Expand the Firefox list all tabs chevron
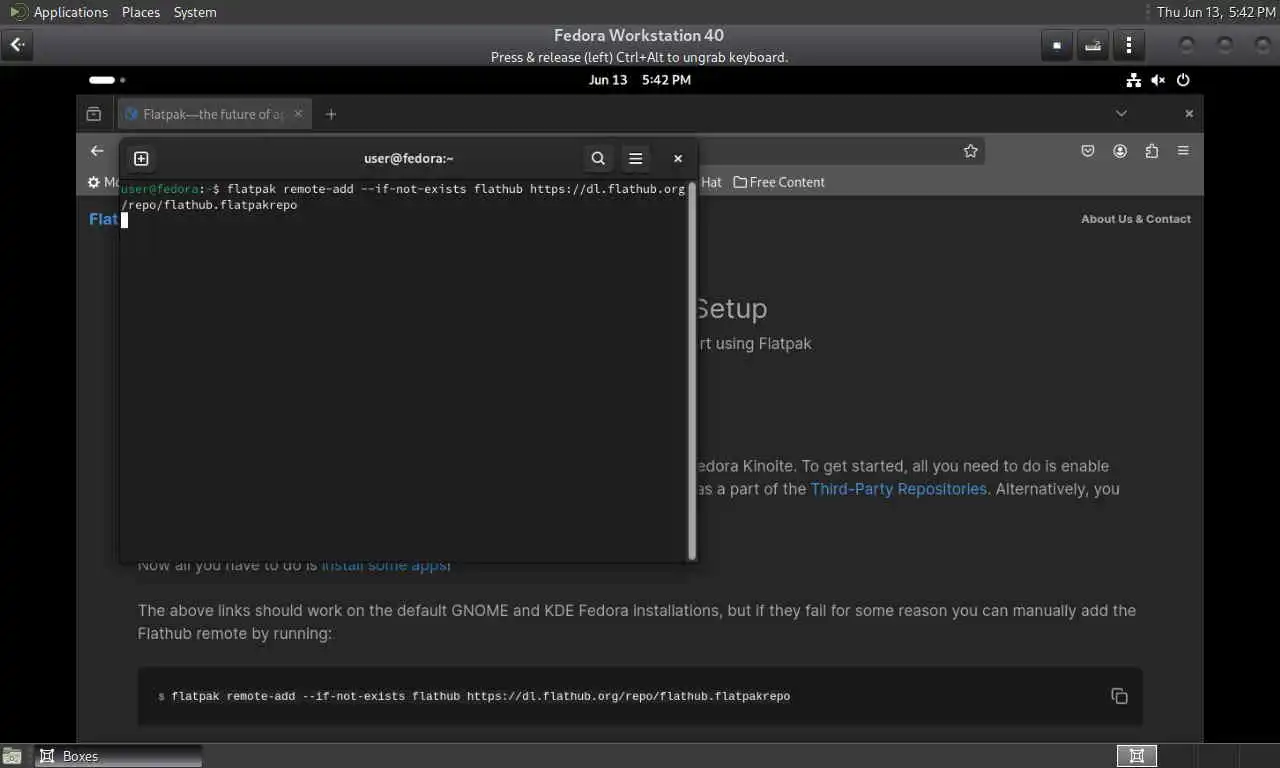 1121,114
